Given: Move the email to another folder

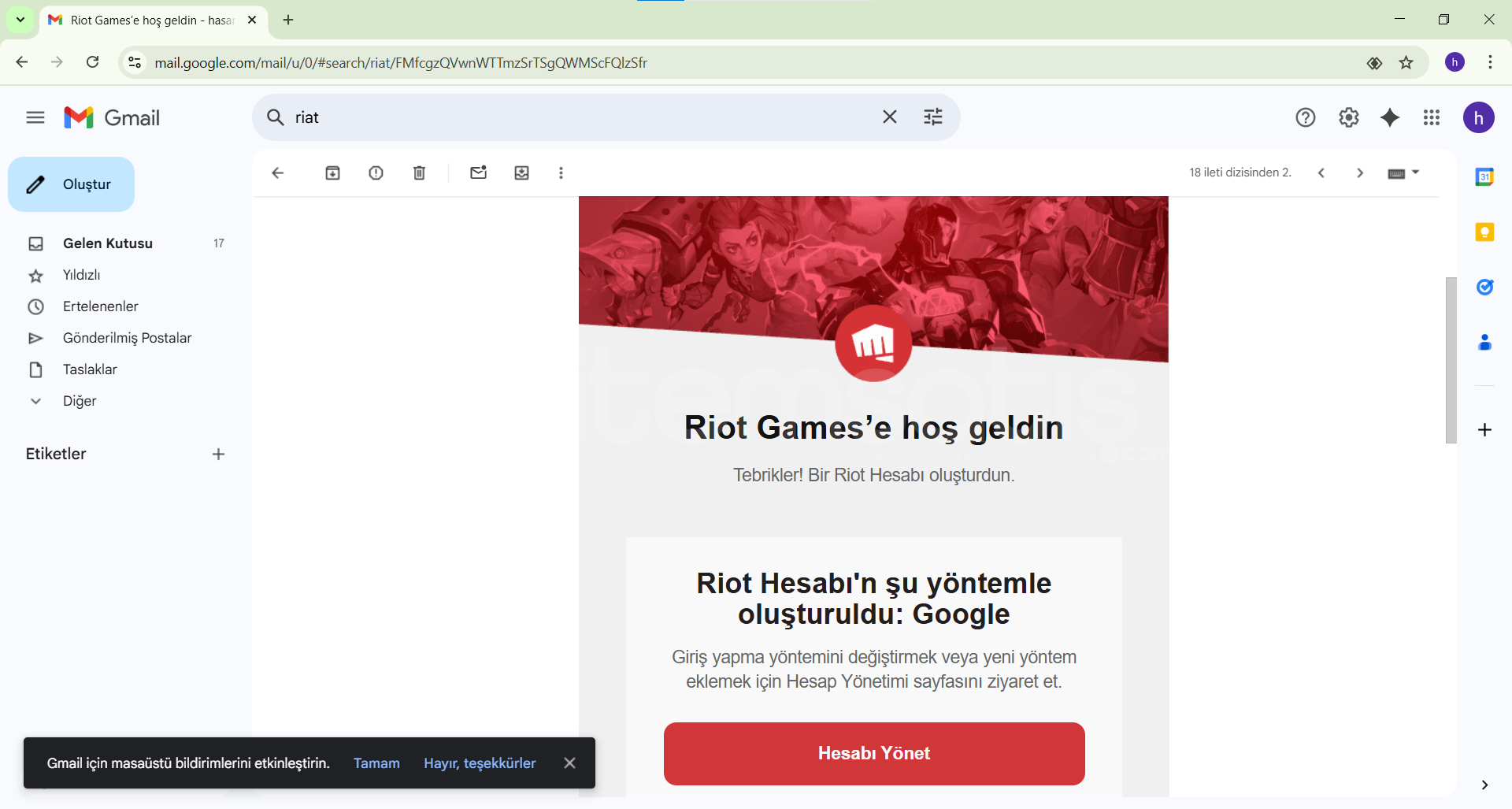Looking at the screenshot, I should click(x=521, y=173).
